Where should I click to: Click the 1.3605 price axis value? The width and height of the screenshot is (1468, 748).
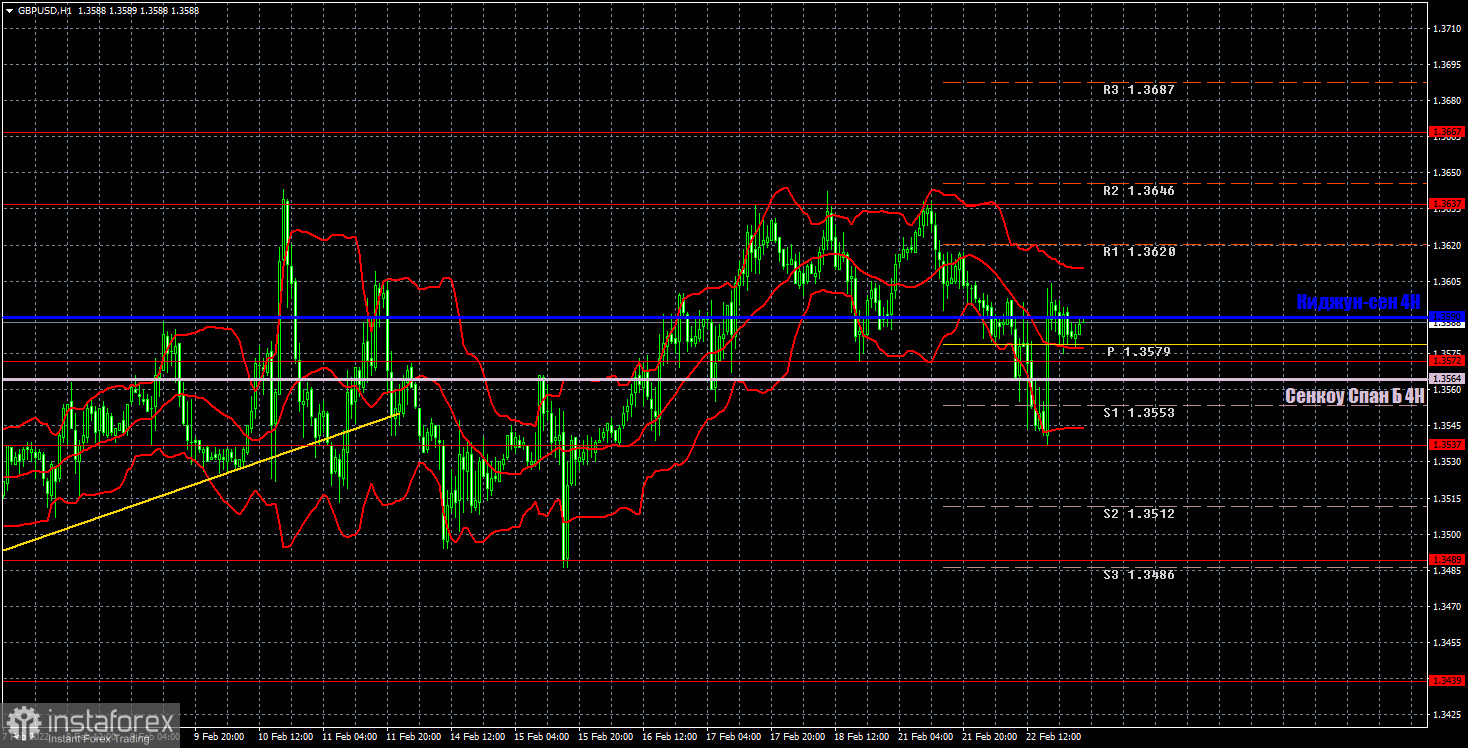1447,282
